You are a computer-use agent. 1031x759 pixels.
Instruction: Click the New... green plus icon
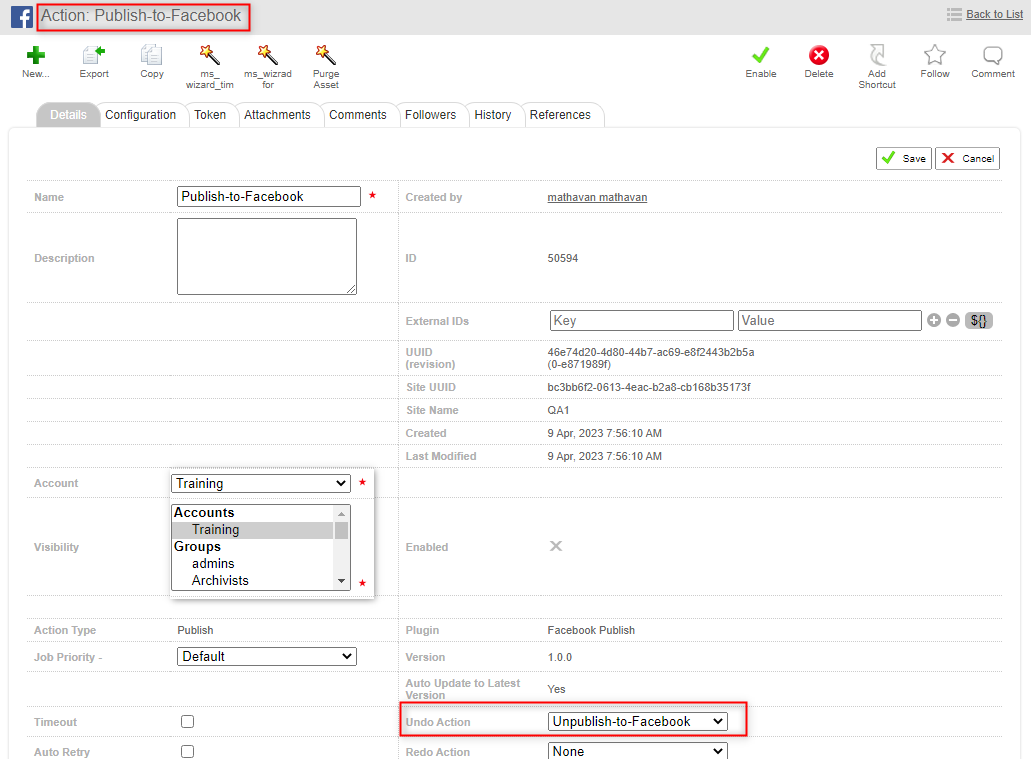click(36, 55)
